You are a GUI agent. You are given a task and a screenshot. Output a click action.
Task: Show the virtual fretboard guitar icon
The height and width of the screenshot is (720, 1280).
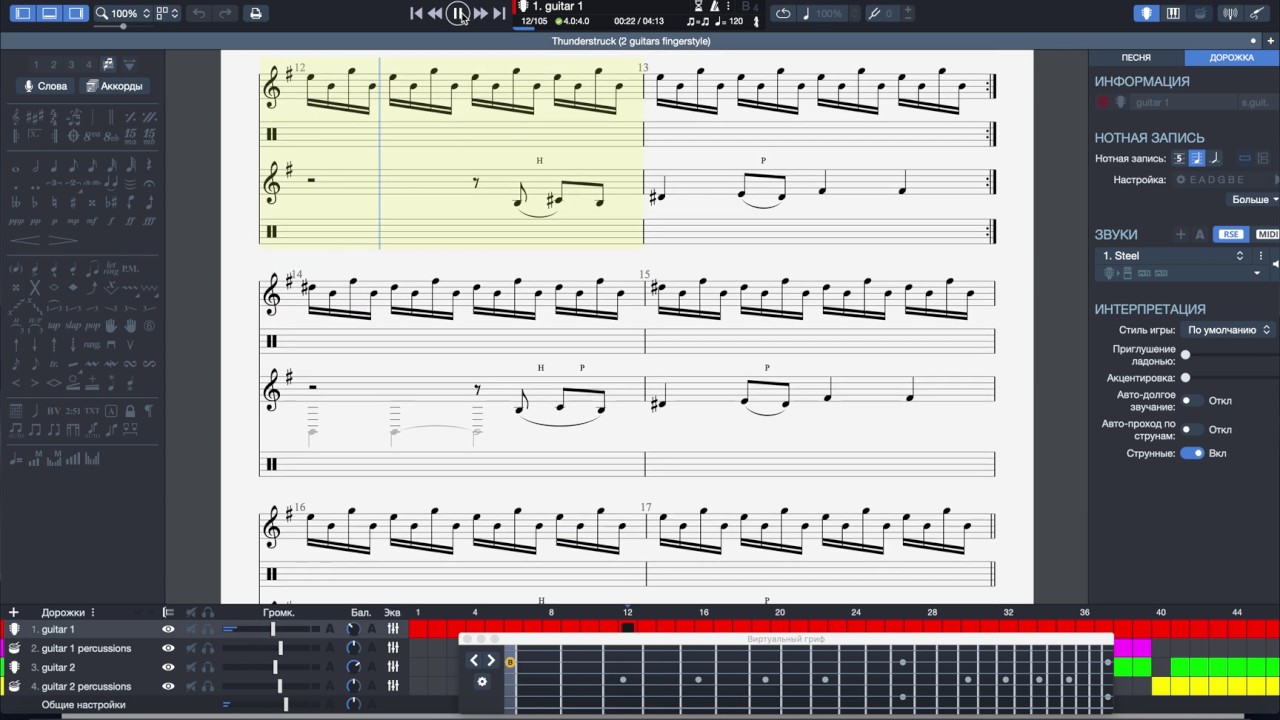[1147, 13]
